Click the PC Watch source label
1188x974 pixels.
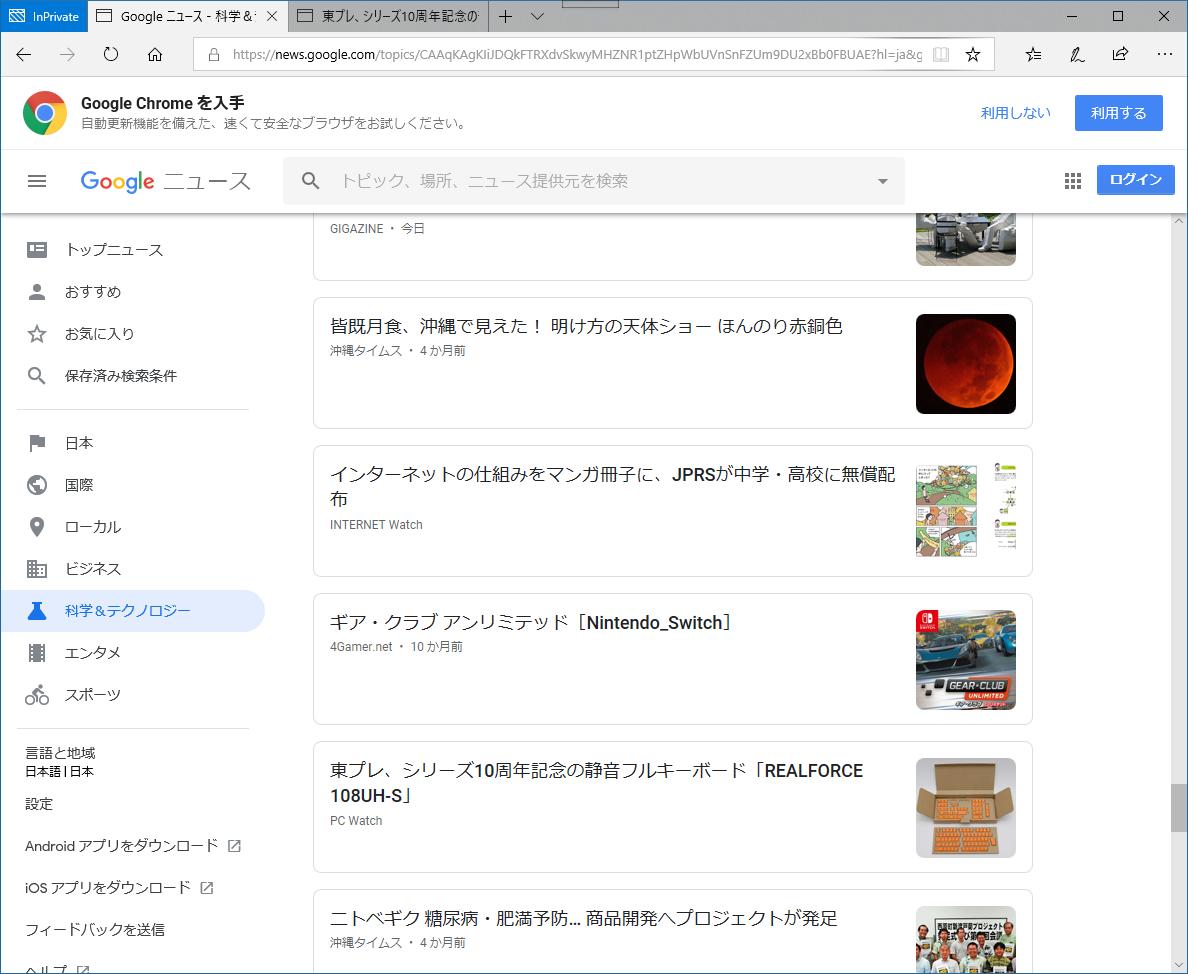coord(355,821)
